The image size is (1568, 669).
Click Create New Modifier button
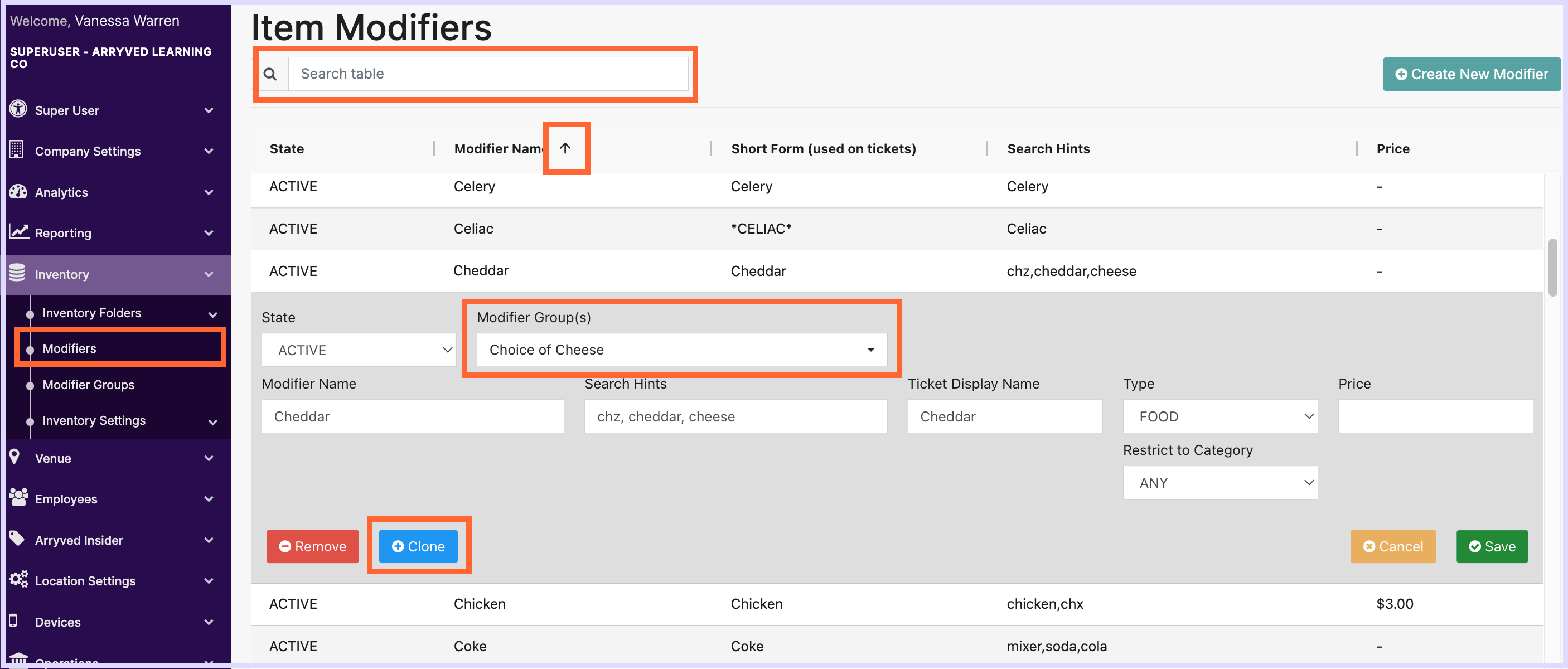[1470, 74]
